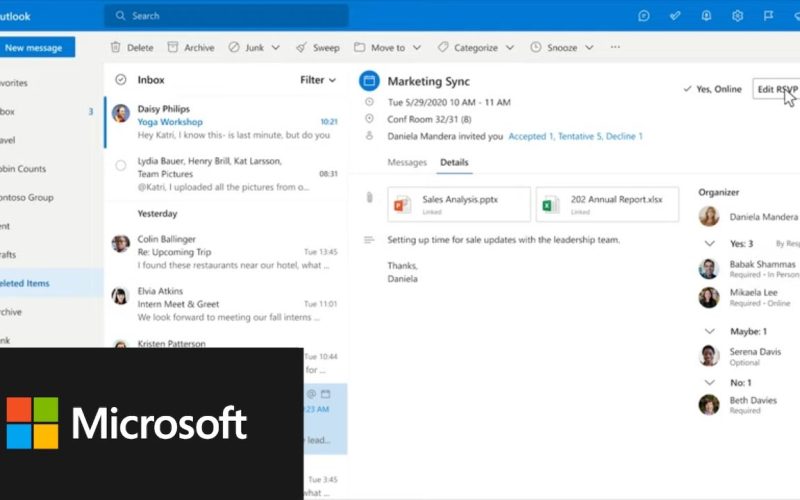Screen dimensions: 800x500
Task: Open the settings gear icon
Action: click(x=737, y=16)
